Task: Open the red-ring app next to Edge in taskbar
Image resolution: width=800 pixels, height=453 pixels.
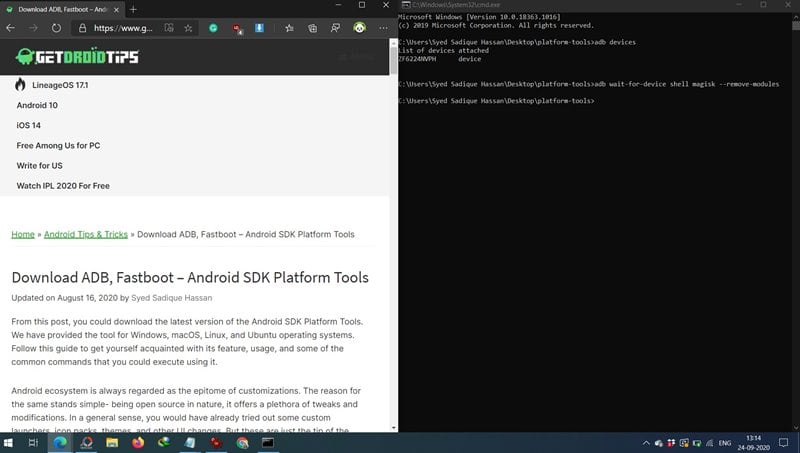Action: [86, 443]
